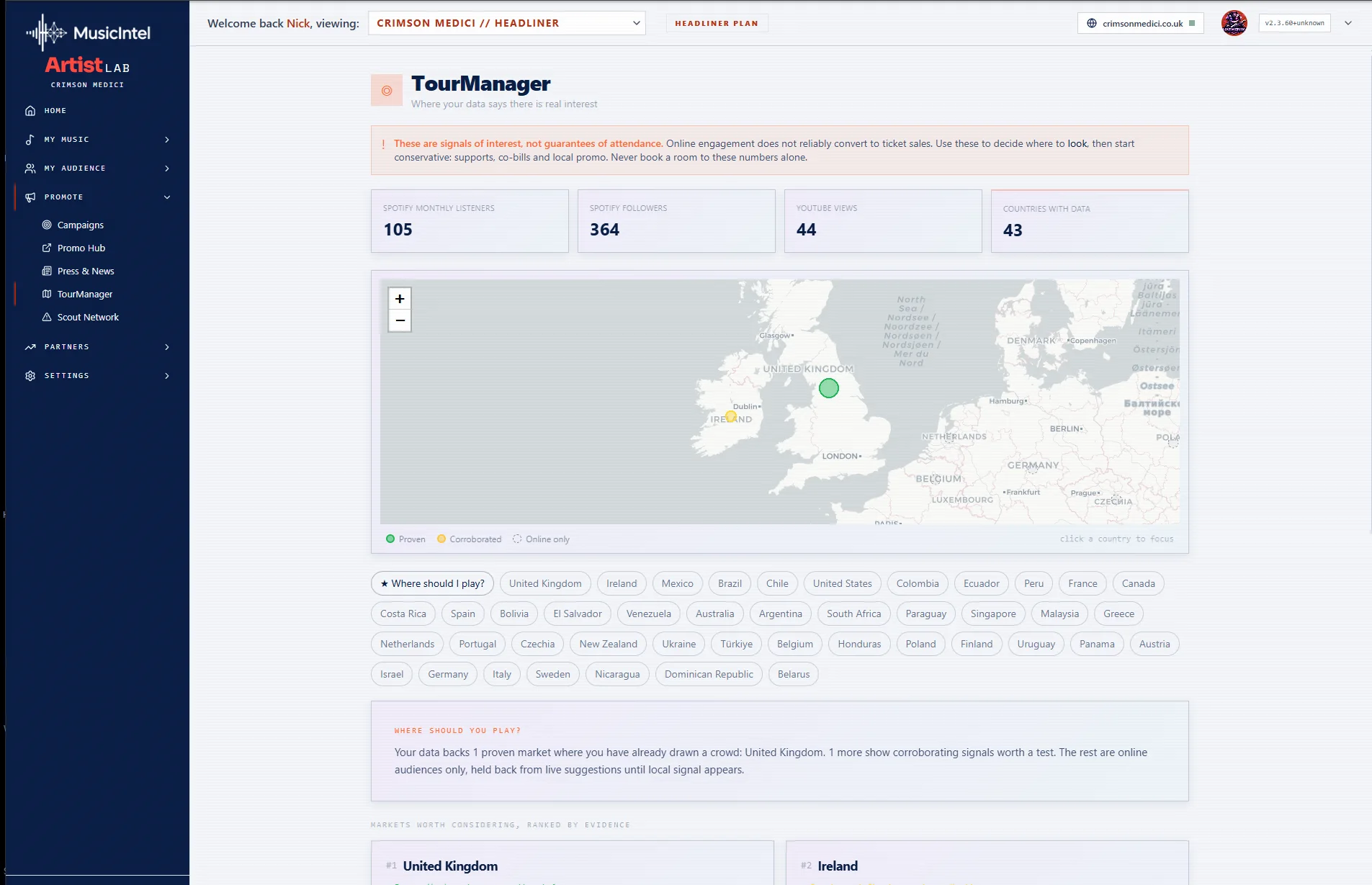Click the Press & News newspaper icon

coord(47,271)
